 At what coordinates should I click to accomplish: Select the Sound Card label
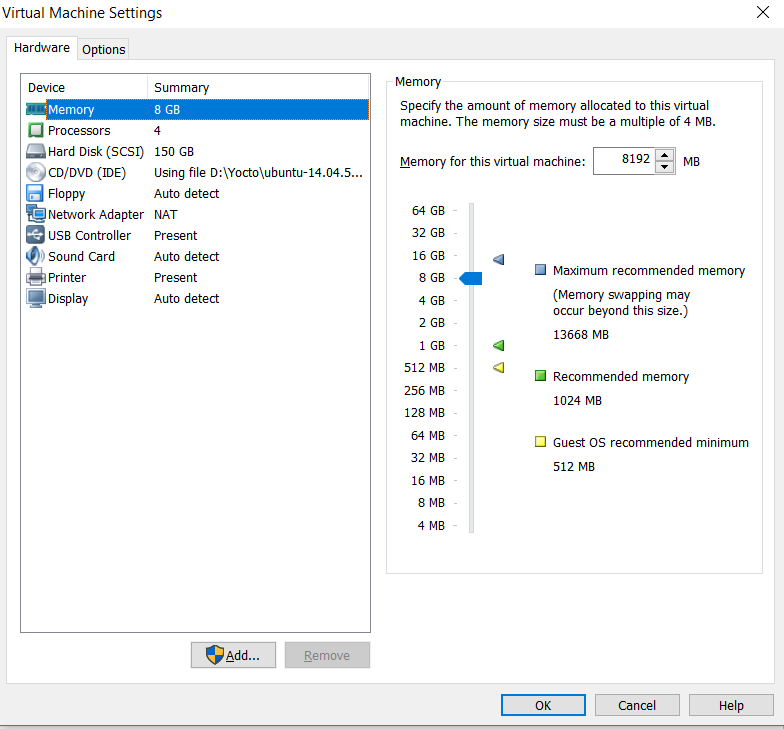pos(82,256)
